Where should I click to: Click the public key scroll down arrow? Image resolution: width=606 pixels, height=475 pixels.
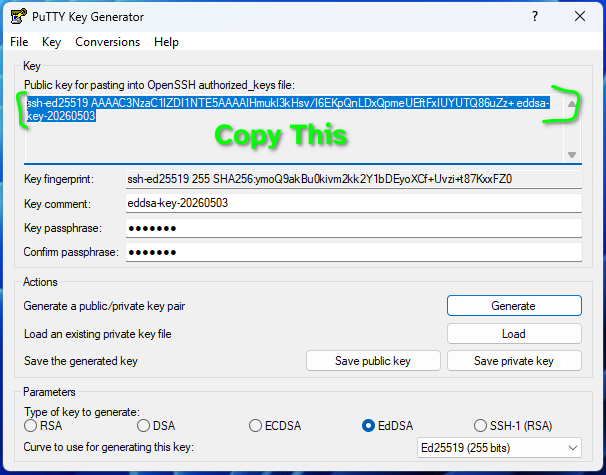572,155
